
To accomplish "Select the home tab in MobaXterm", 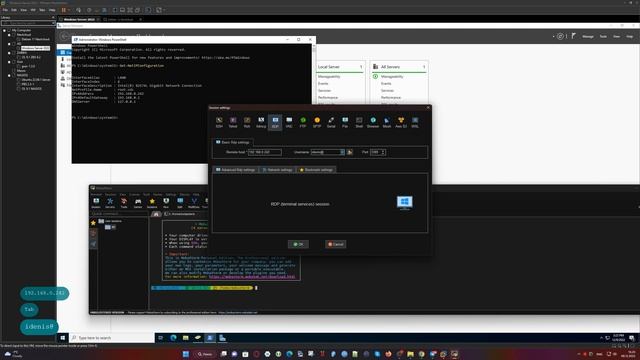I will click(156, 214).
